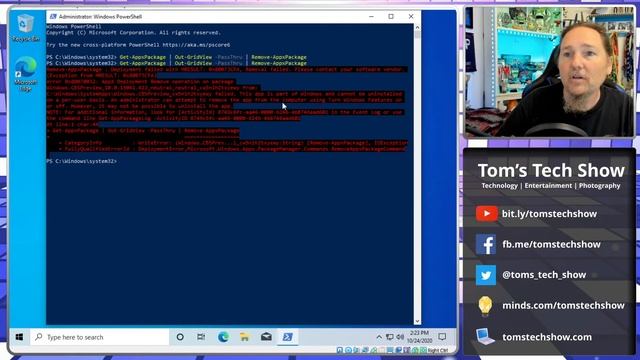The width and height of the screenshot is (640, 360).
Task: Click the webcam video of the presenter
Action: click(x=550, y=72)
